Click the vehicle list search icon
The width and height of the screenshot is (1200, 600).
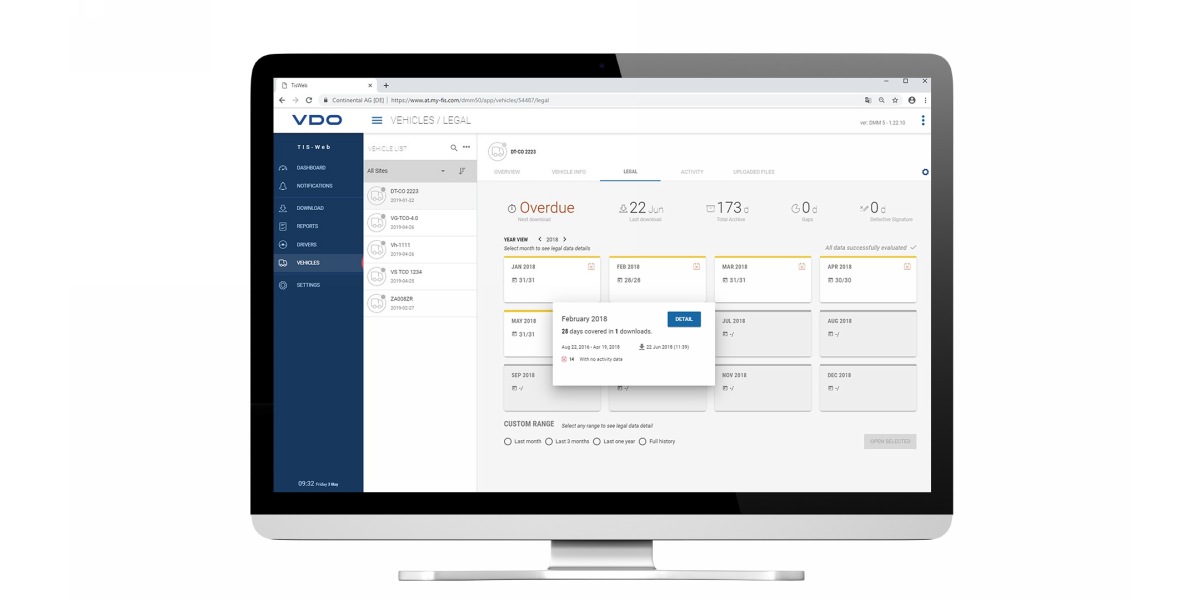[x=453, y=148]
